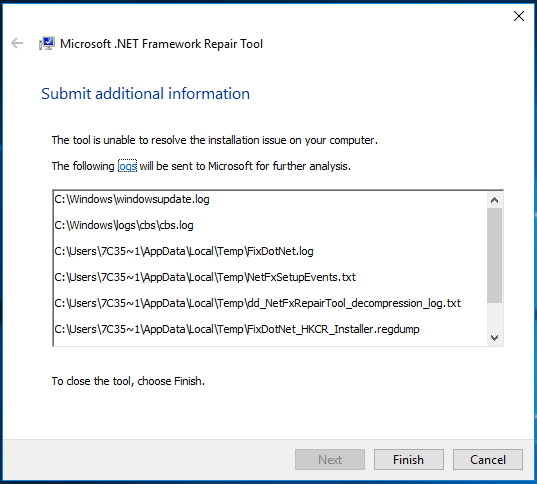
Task: Select the FixDotNet.log path entry
Action: [184, 251]
